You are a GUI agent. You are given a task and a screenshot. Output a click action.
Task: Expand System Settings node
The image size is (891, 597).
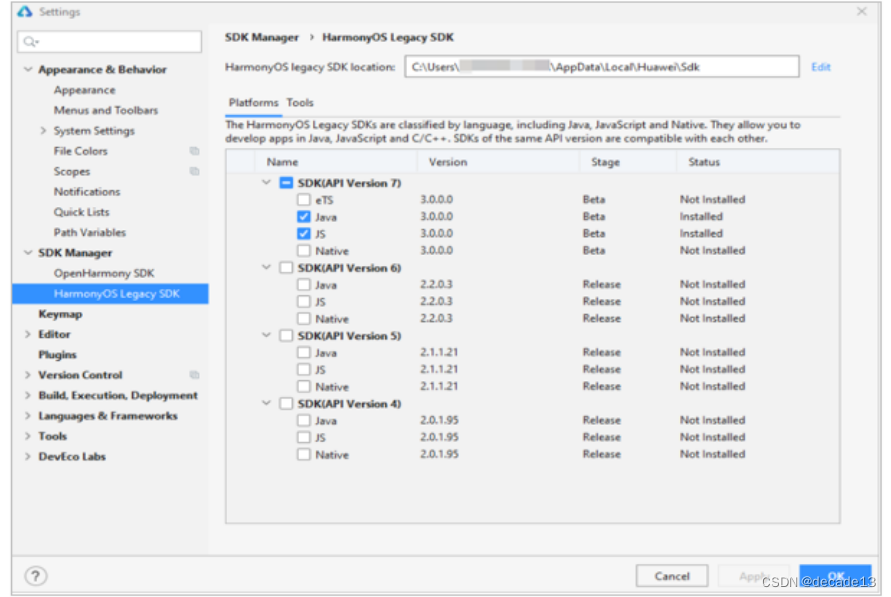point(43,131)
